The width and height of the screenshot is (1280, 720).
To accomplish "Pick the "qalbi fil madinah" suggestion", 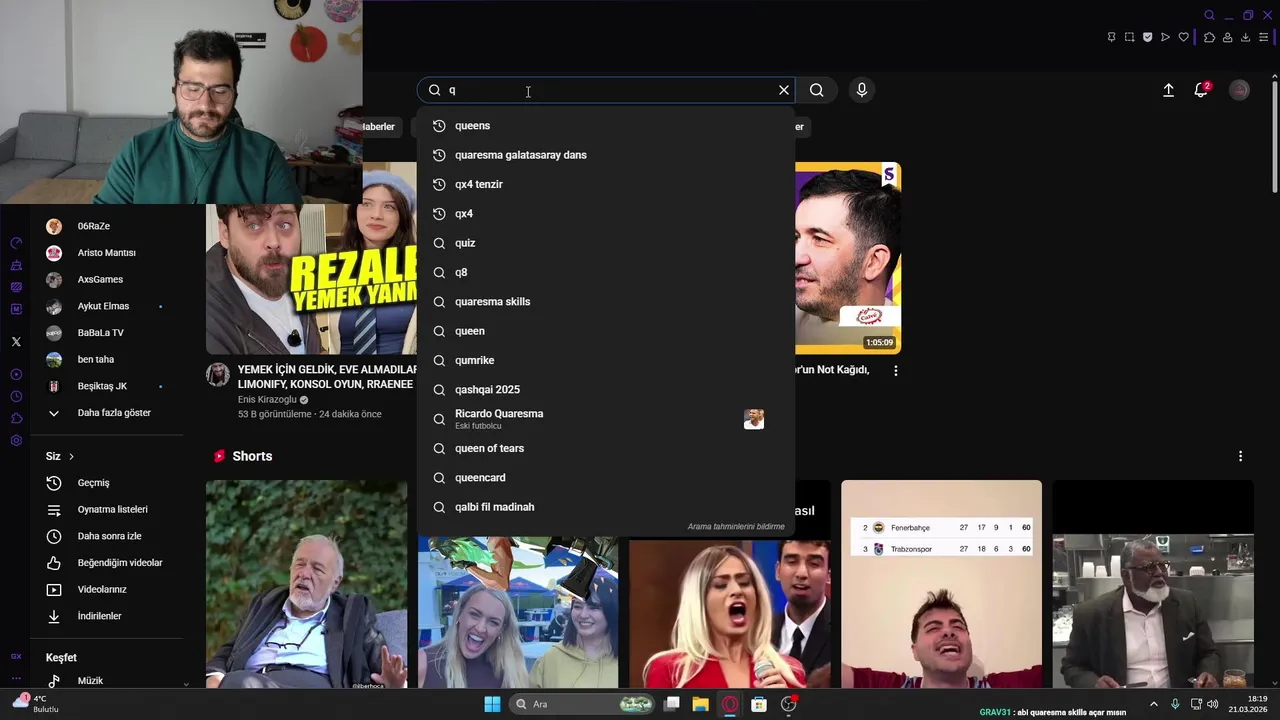I will click(606, 507).
